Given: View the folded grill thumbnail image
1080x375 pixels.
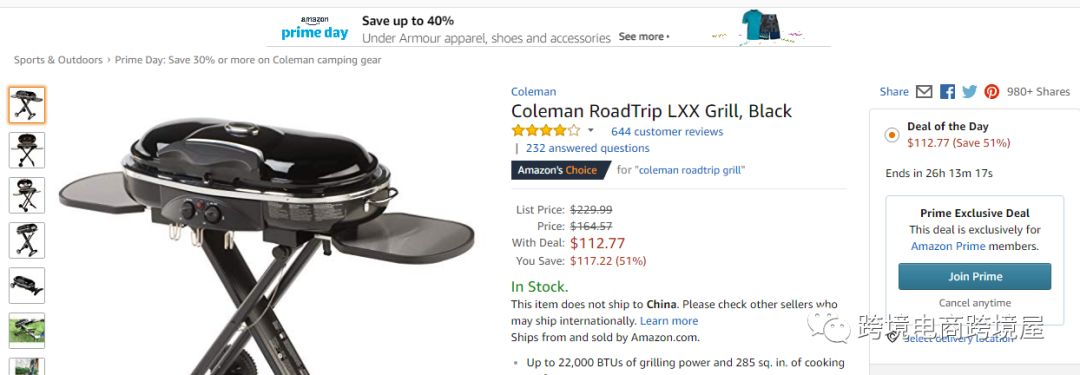Looking at the screenshot, I should point(27,285).
